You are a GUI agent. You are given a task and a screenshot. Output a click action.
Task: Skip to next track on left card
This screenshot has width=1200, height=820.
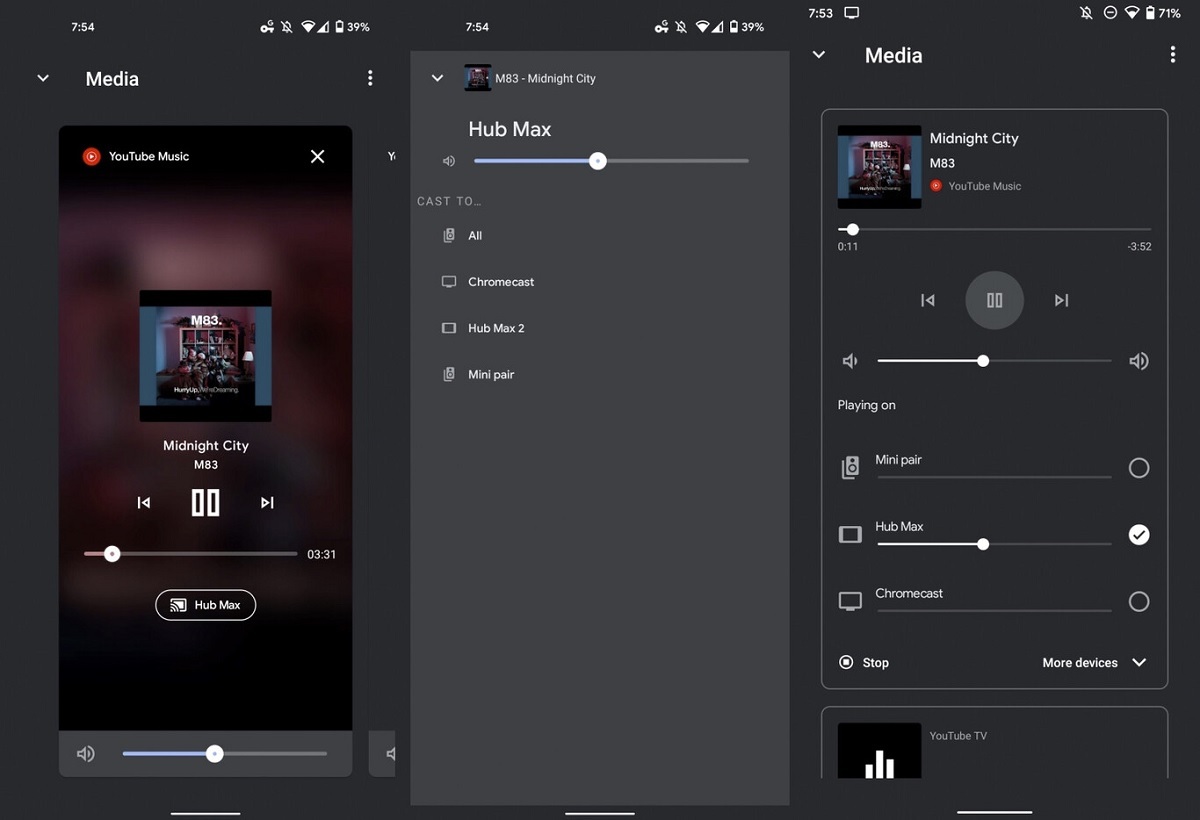tap(267, 503)
